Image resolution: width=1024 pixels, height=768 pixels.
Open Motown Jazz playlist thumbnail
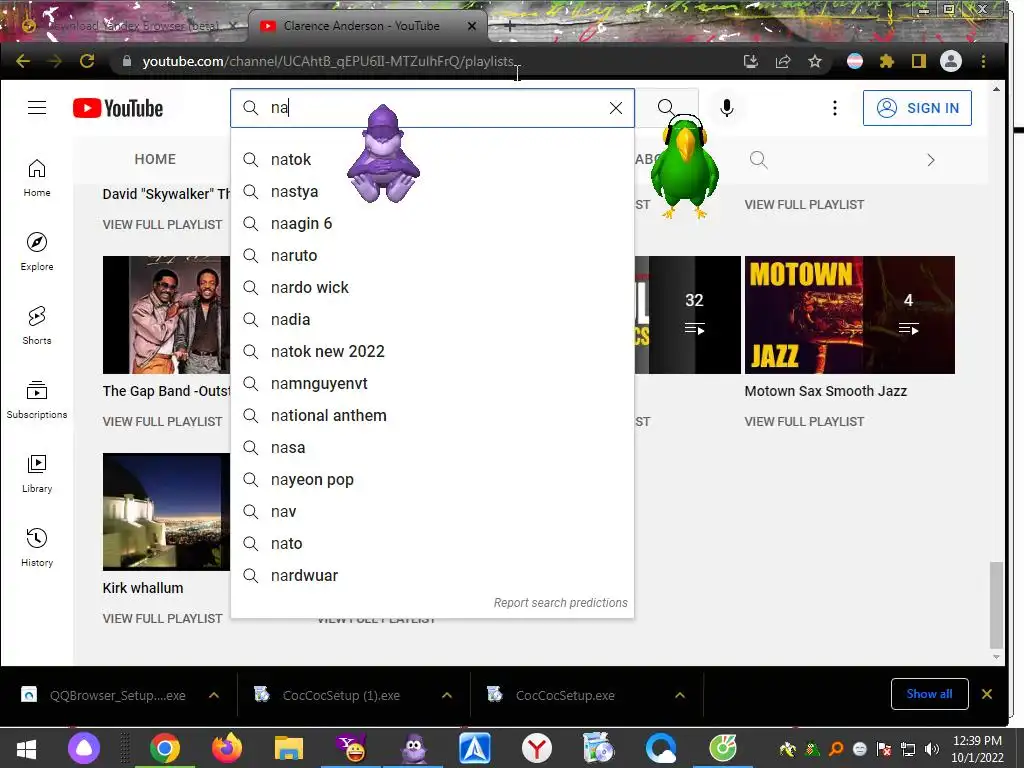[x=850, y=315]
